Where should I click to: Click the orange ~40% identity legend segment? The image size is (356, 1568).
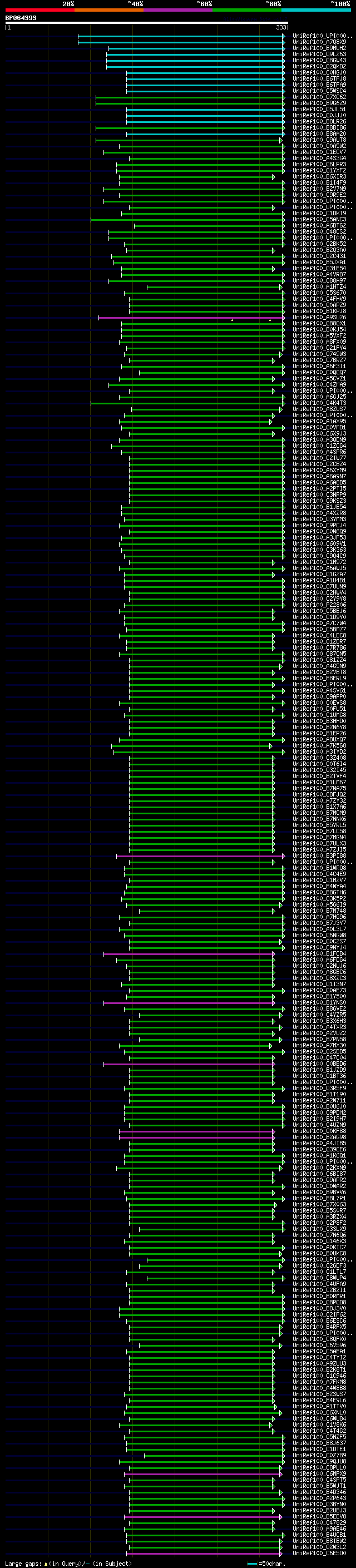[x=109, y=10]
